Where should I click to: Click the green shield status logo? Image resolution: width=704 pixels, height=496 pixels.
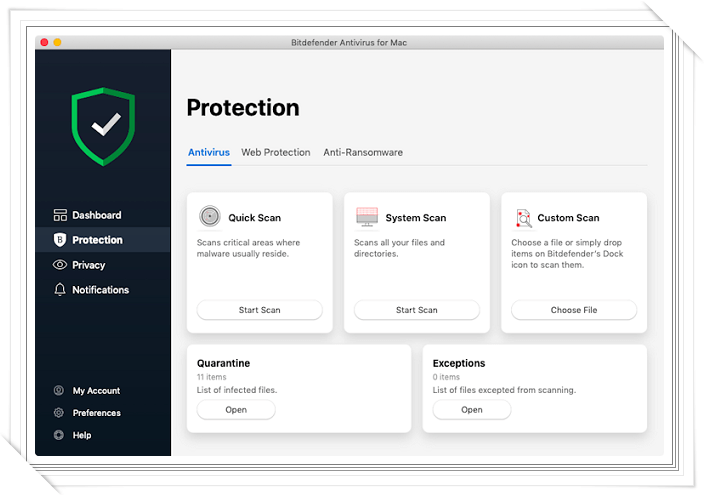coord(103,127)
